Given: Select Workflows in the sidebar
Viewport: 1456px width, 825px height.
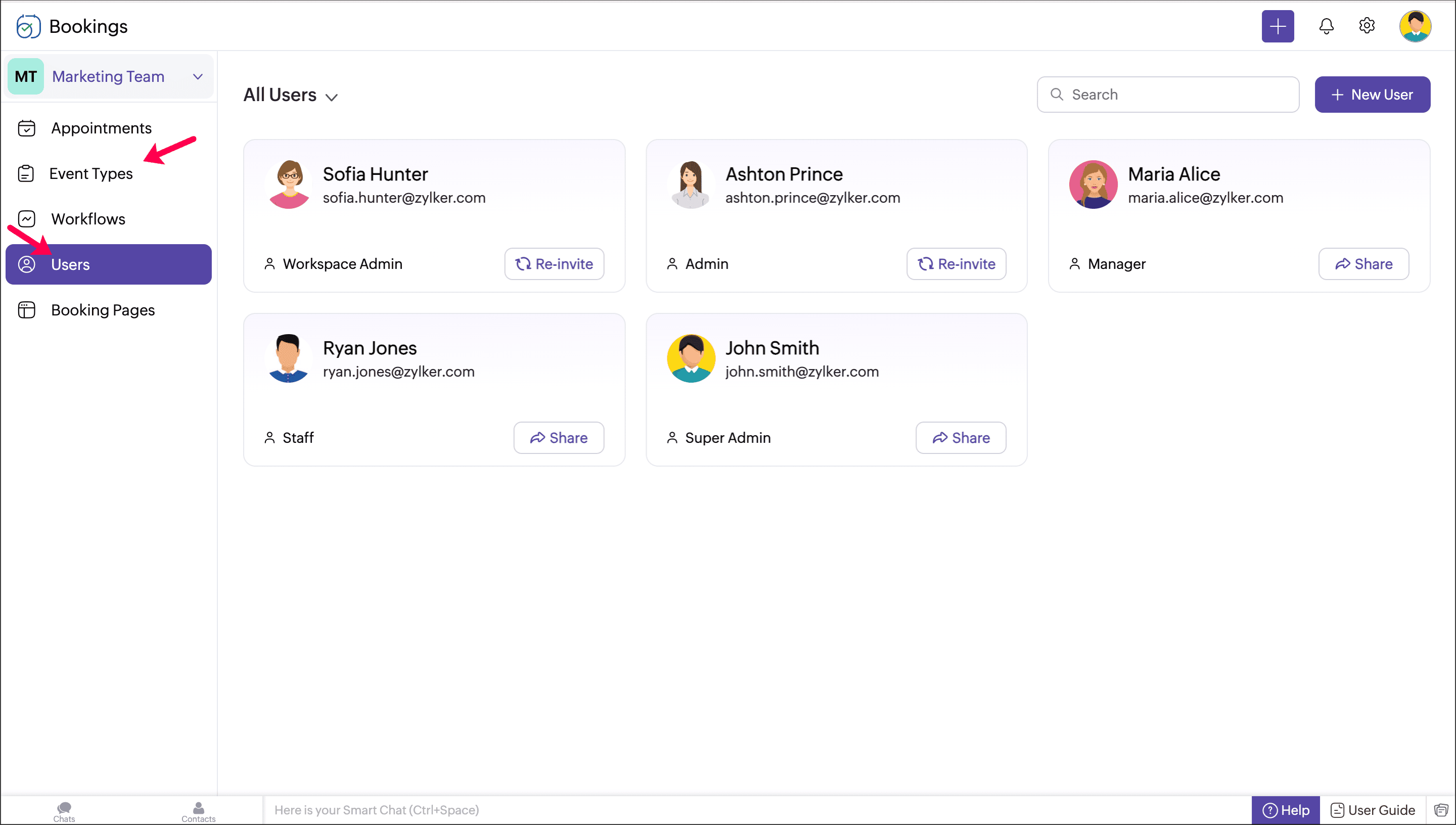Looking at the screenshot, I should click(88, 219).
